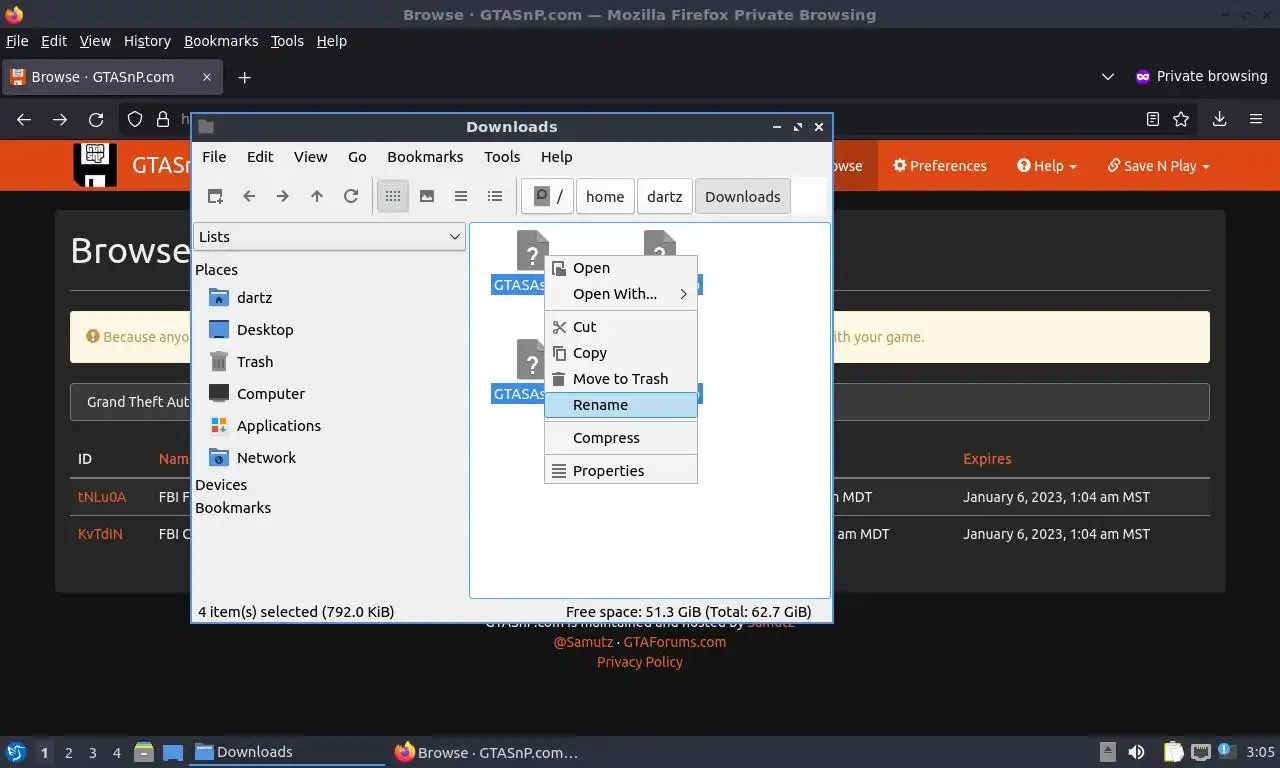Switch to thumbnail view in file manager
This screenshot has height=768, width=1280.
tap(427, 196)
